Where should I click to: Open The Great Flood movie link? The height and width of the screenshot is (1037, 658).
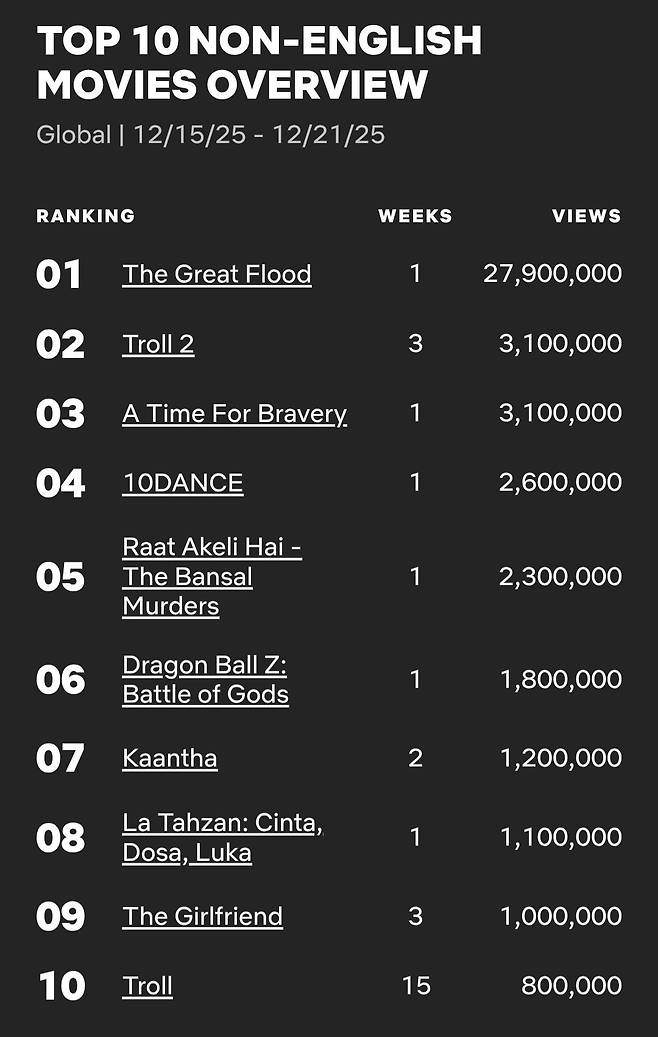pos(216,274)
